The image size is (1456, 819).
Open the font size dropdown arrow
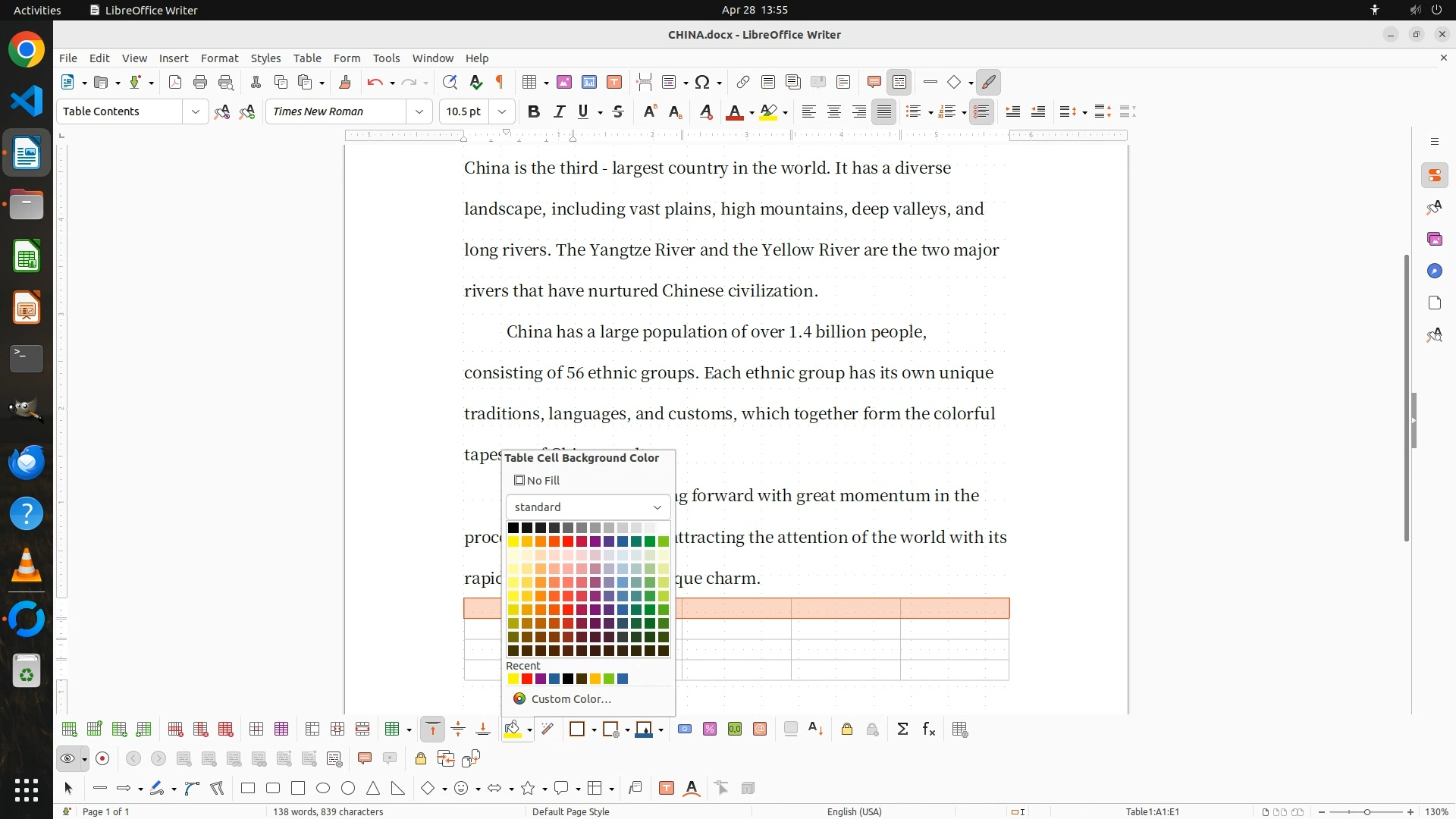coord(502,111)
